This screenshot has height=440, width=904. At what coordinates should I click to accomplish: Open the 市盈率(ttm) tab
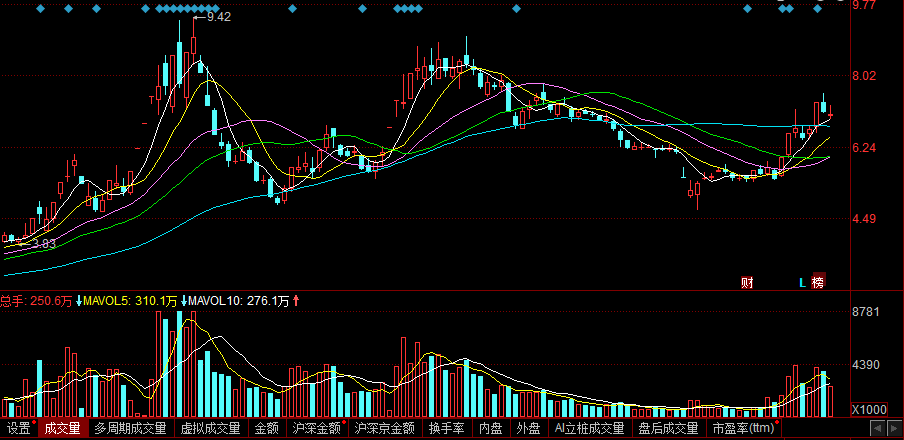[x=744, y=428]
